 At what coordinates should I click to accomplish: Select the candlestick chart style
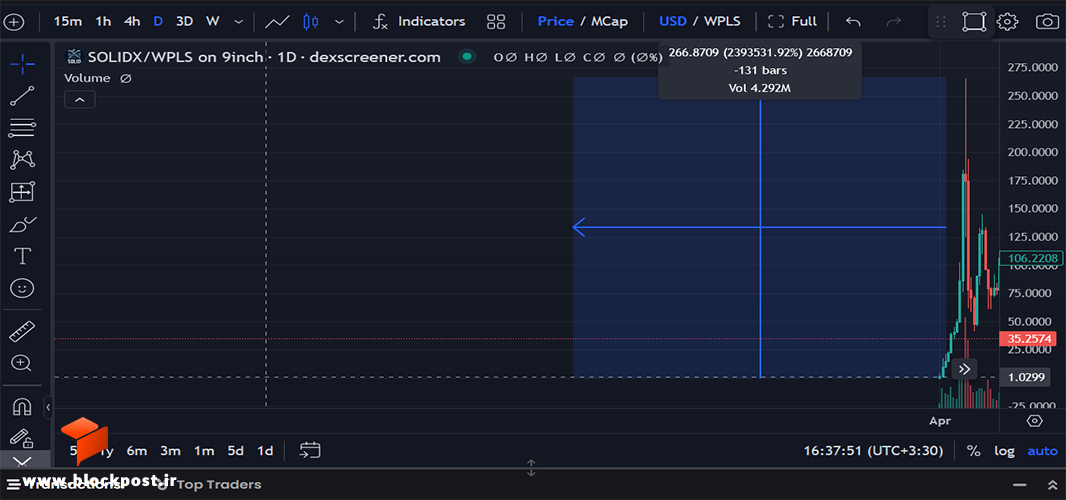(x=311, y=22)
